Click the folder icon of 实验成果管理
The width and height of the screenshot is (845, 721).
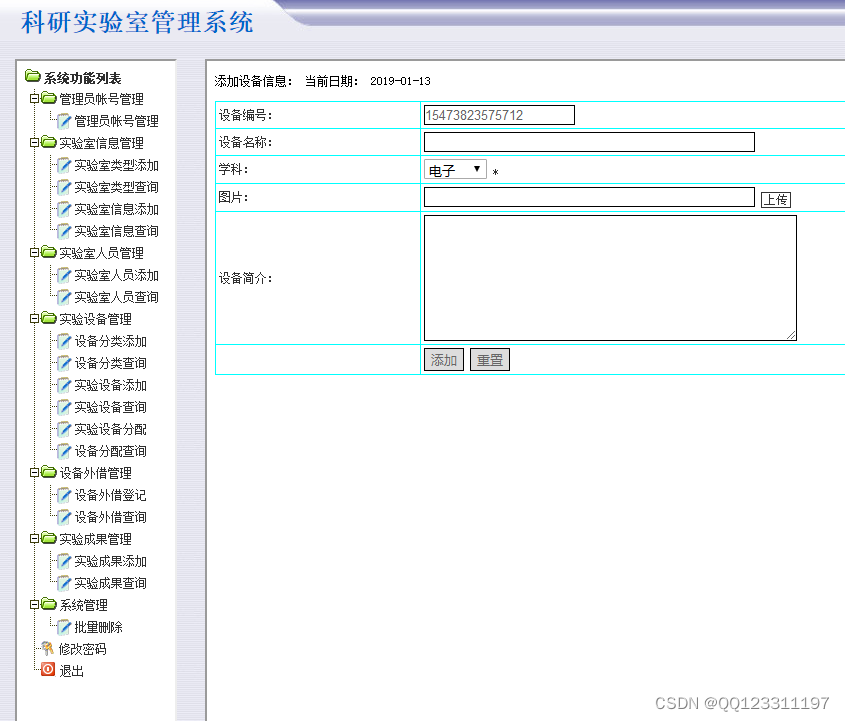click(49, 538)
